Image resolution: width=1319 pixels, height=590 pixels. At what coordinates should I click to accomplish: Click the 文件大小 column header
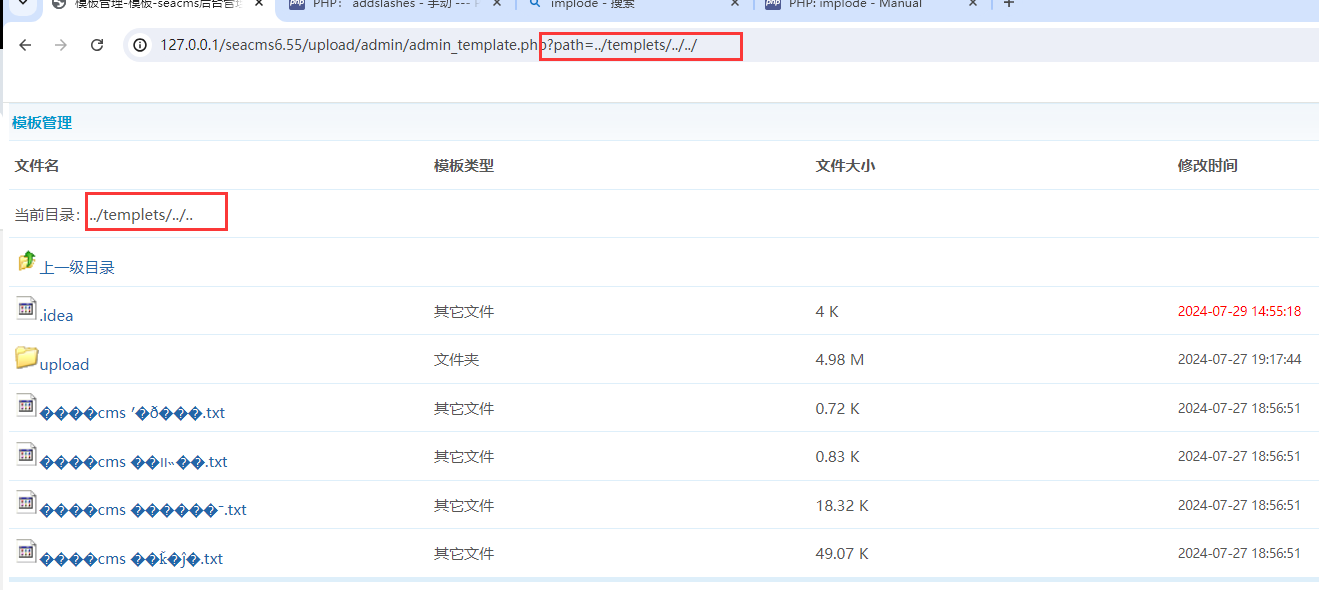[x=846, y=166]
